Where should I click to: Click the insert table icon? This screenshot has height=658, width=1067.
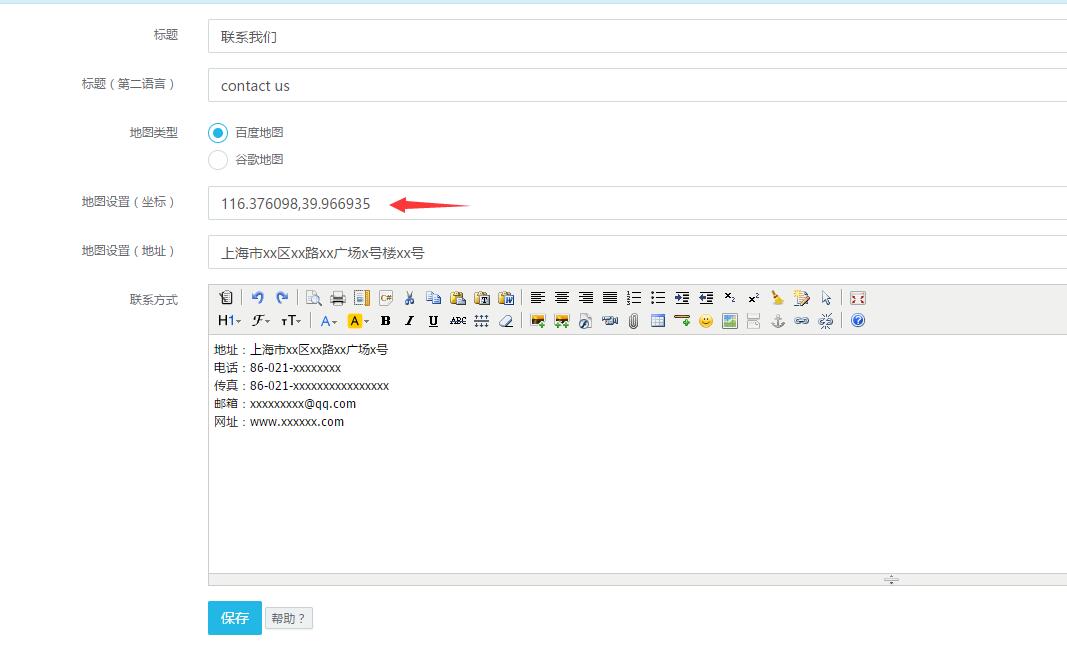pyautogui.click(x=658, y=321)
